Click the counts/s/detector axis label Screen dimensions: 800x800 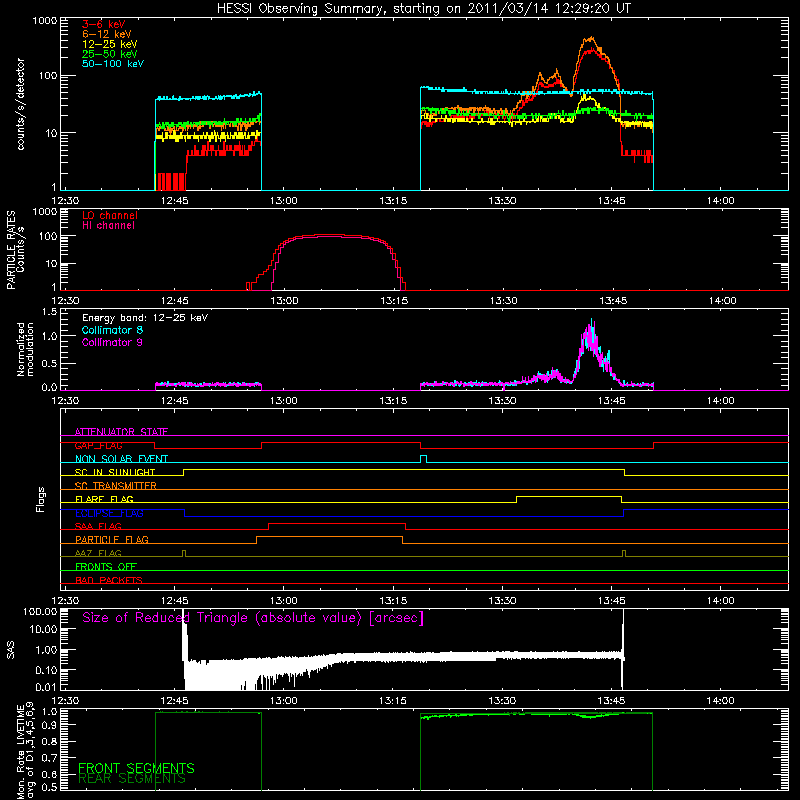[20, 104]
